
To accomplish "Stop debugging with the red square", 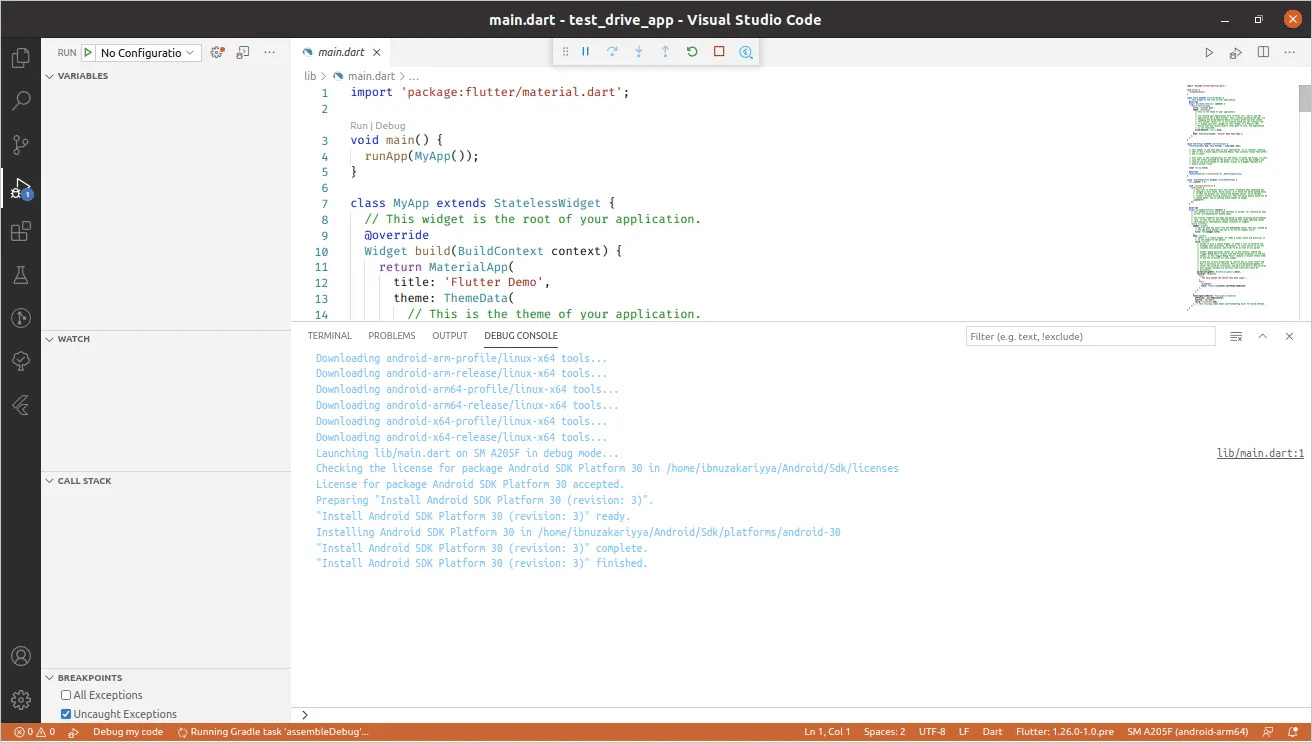I will (x=719, y=51).
